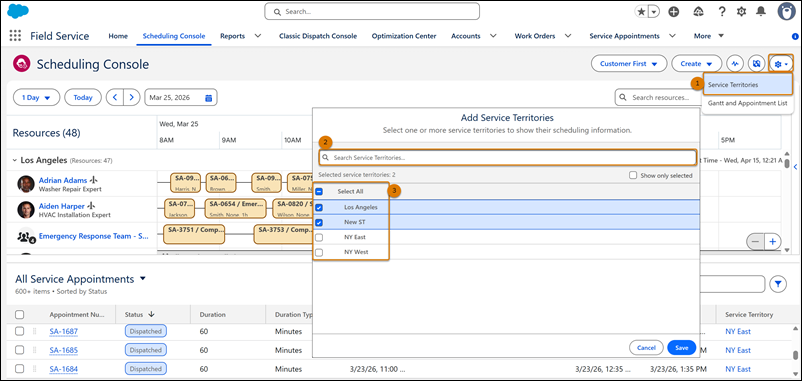The width and height of the screenshot is (802, 381).
Task: Save the selected service territories
Action: pyautogui.click(x=682, y=348)
